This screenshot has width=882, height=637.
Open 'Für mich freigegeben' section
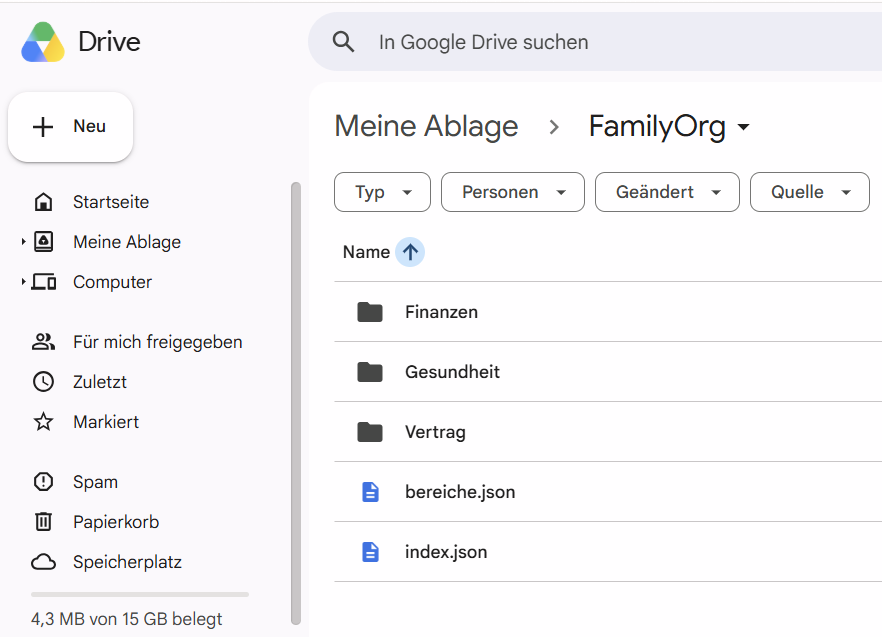pyautogui.click(x=158, y=342)
